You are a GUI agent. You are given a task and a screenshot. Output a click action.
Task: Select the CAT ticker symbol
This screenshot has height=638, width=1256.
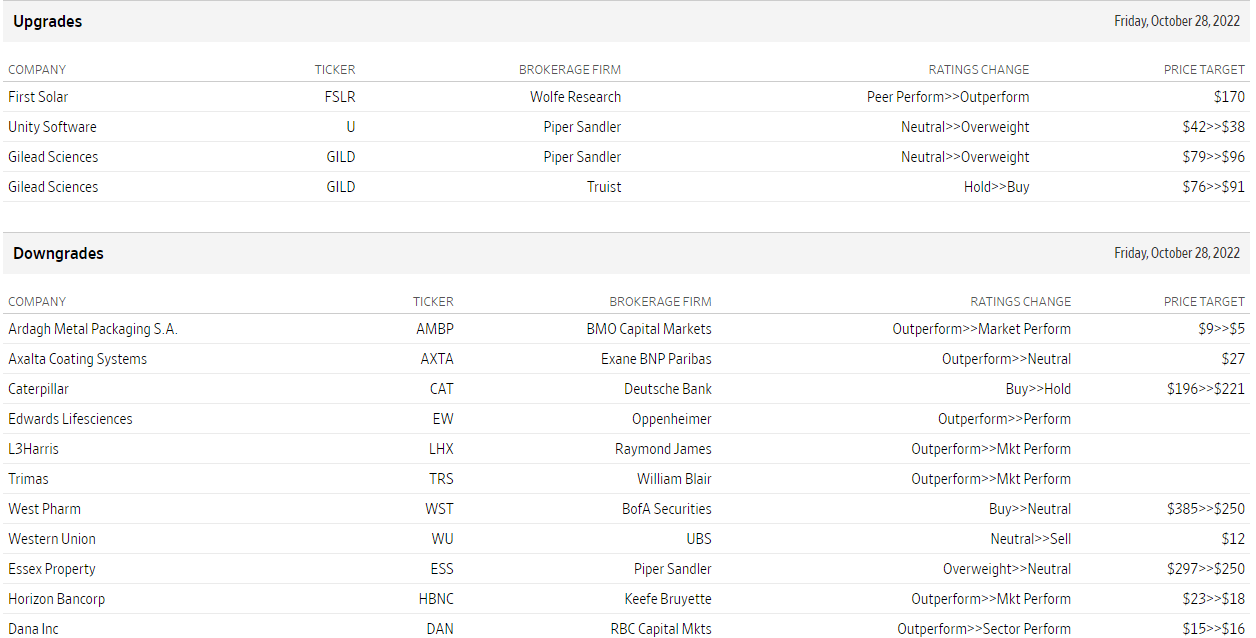(441, 389)
